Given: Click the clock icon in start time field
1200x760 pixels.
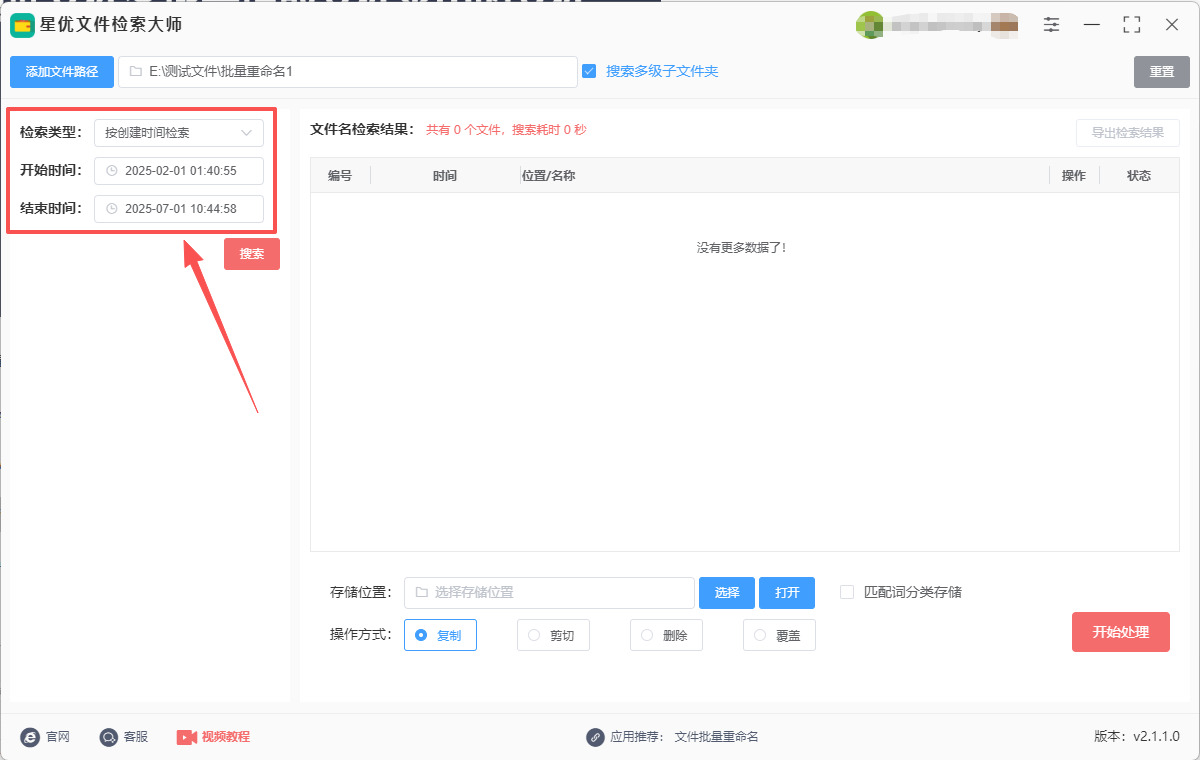Looking at the screenshot, I should coord(112,171).
